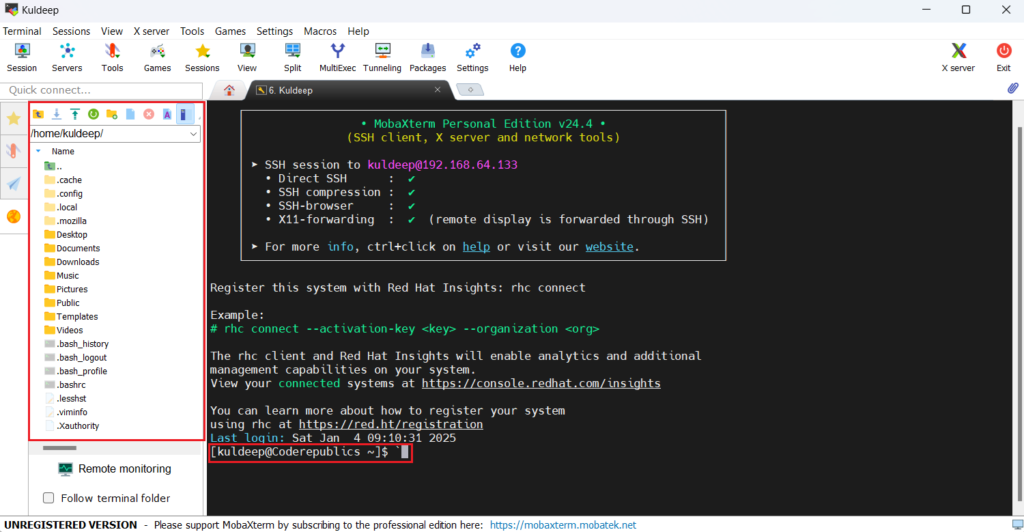Select the Documents folder in the file list
The image size is (1024, 532).
click(x=77, y=248)
